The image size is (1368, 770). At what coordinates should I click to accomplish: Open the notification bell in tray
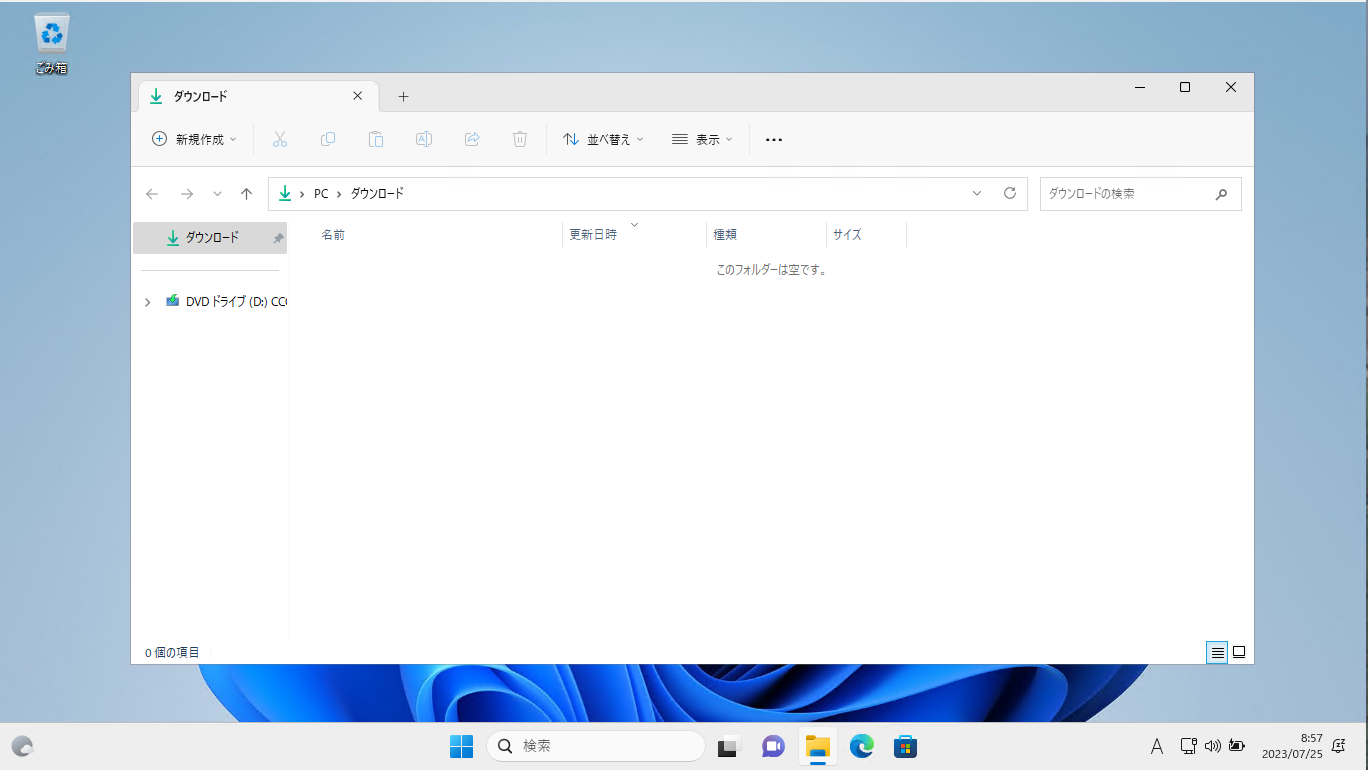point(1339,746)
